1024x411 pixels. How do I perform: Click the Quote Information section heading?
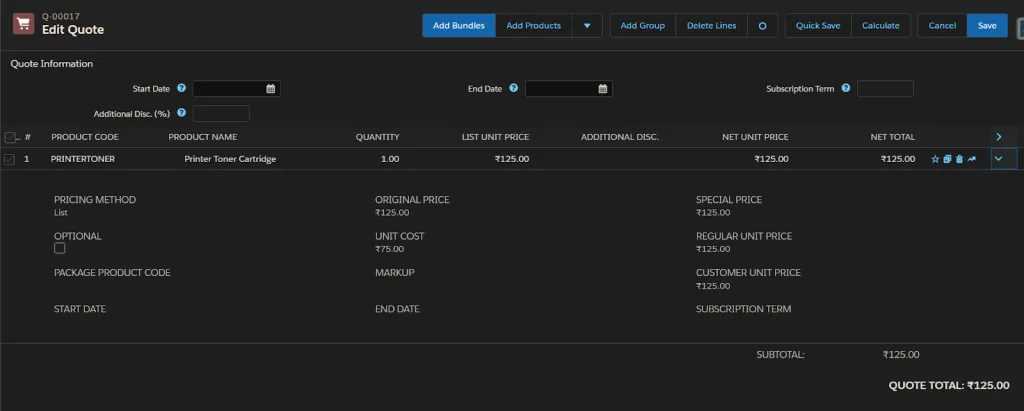click(52, 64)
